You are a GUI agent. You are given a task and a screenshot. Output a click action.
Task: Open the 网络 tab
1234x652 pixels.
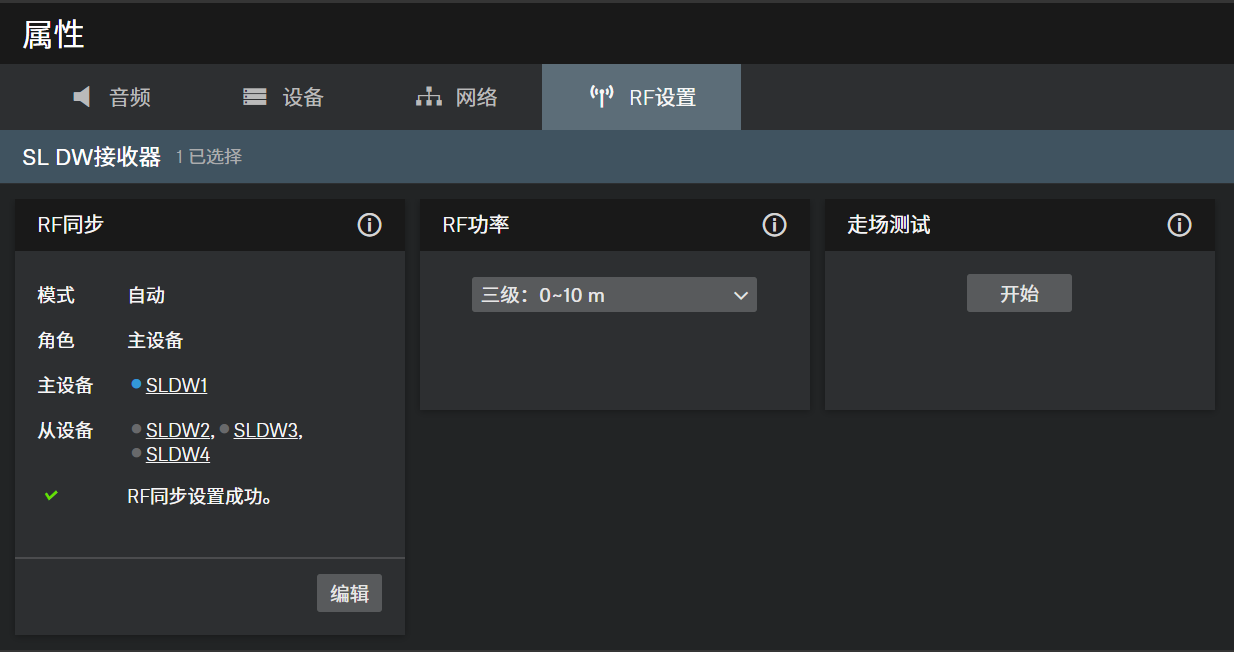pos(457,97)
